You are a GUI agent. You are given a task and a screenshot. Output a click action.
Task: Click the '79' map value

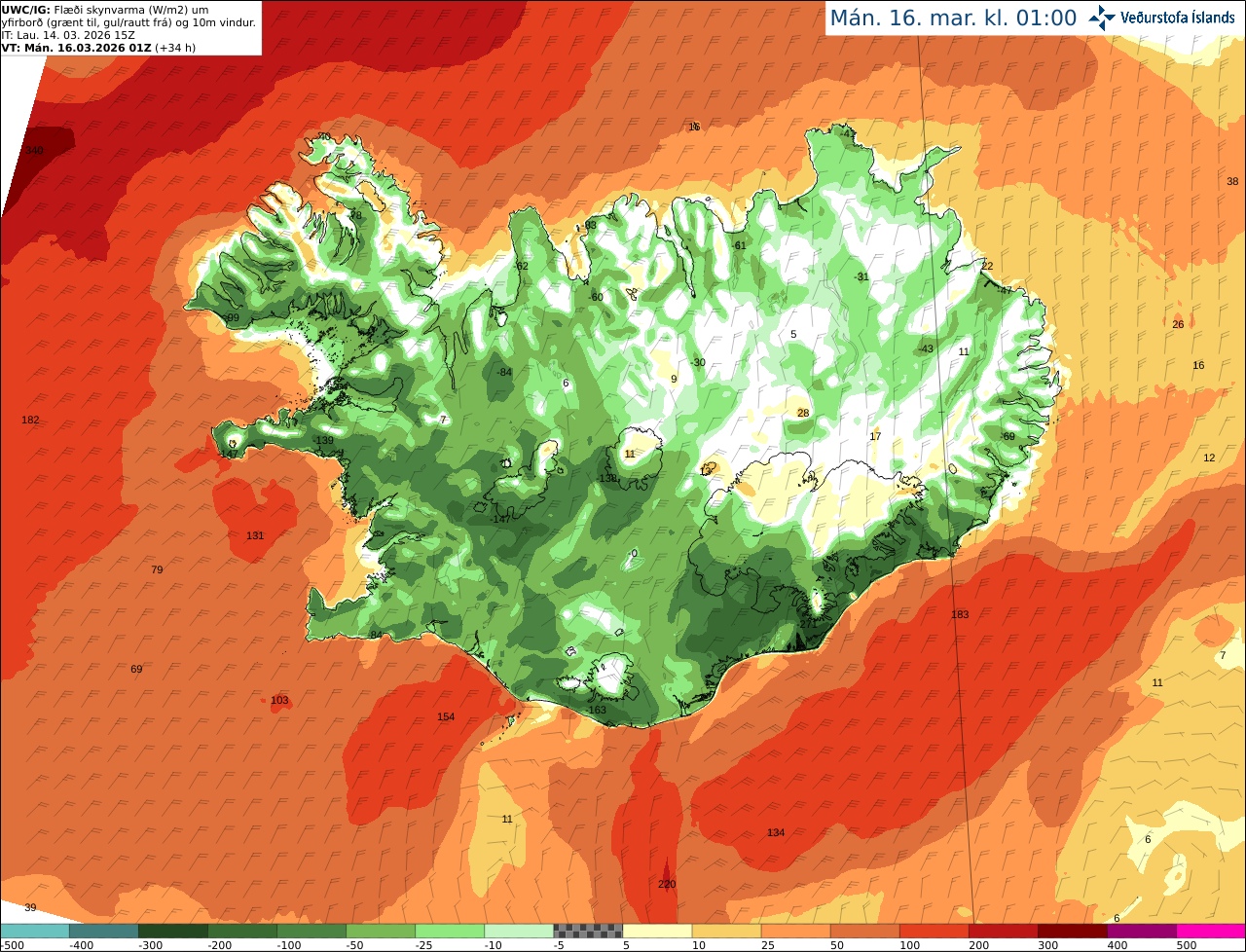[x=158, y=570]
